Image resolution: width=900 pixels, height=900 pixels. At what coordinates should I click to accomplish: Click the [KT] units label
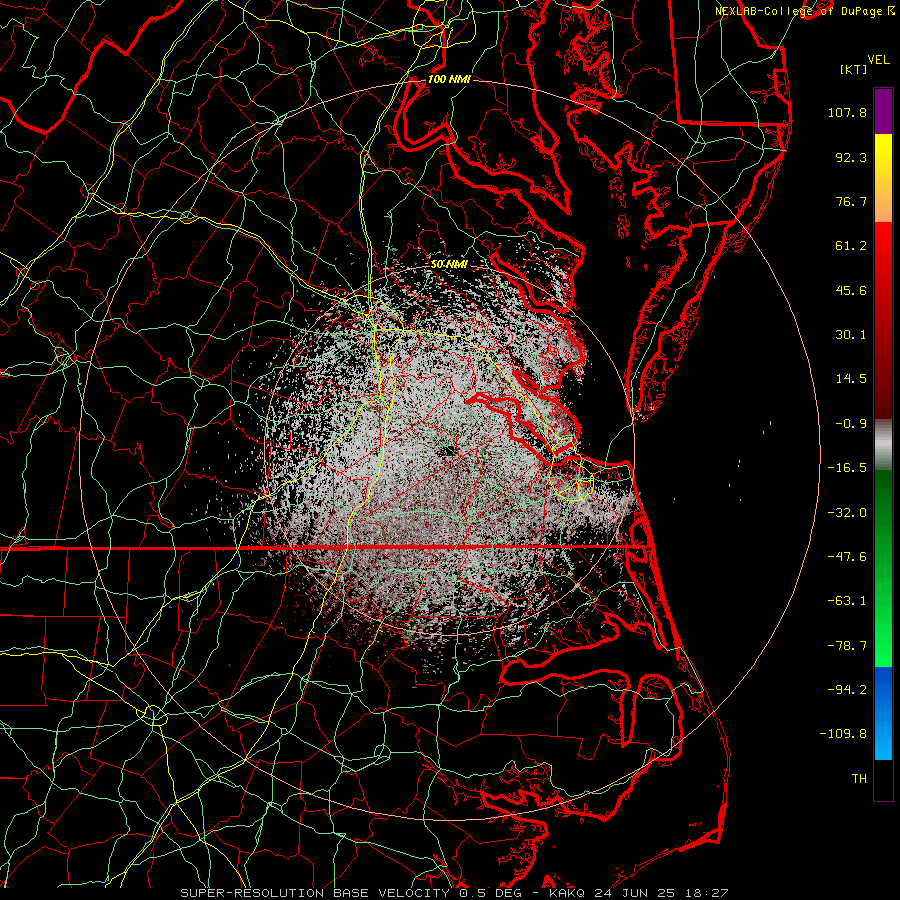tap(854, 69)
